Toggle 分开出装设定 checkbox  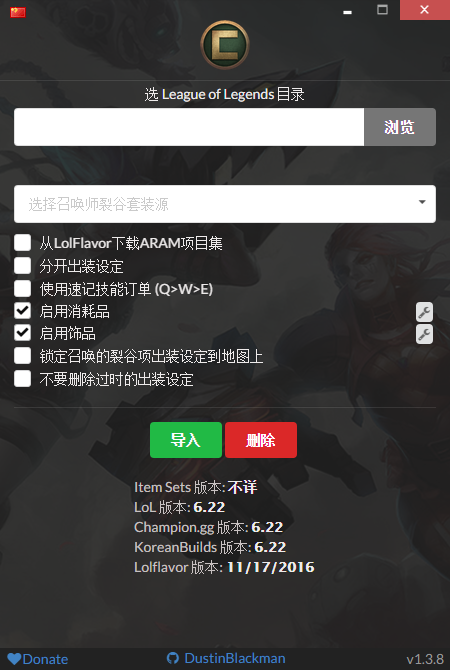tap(22, 265)
